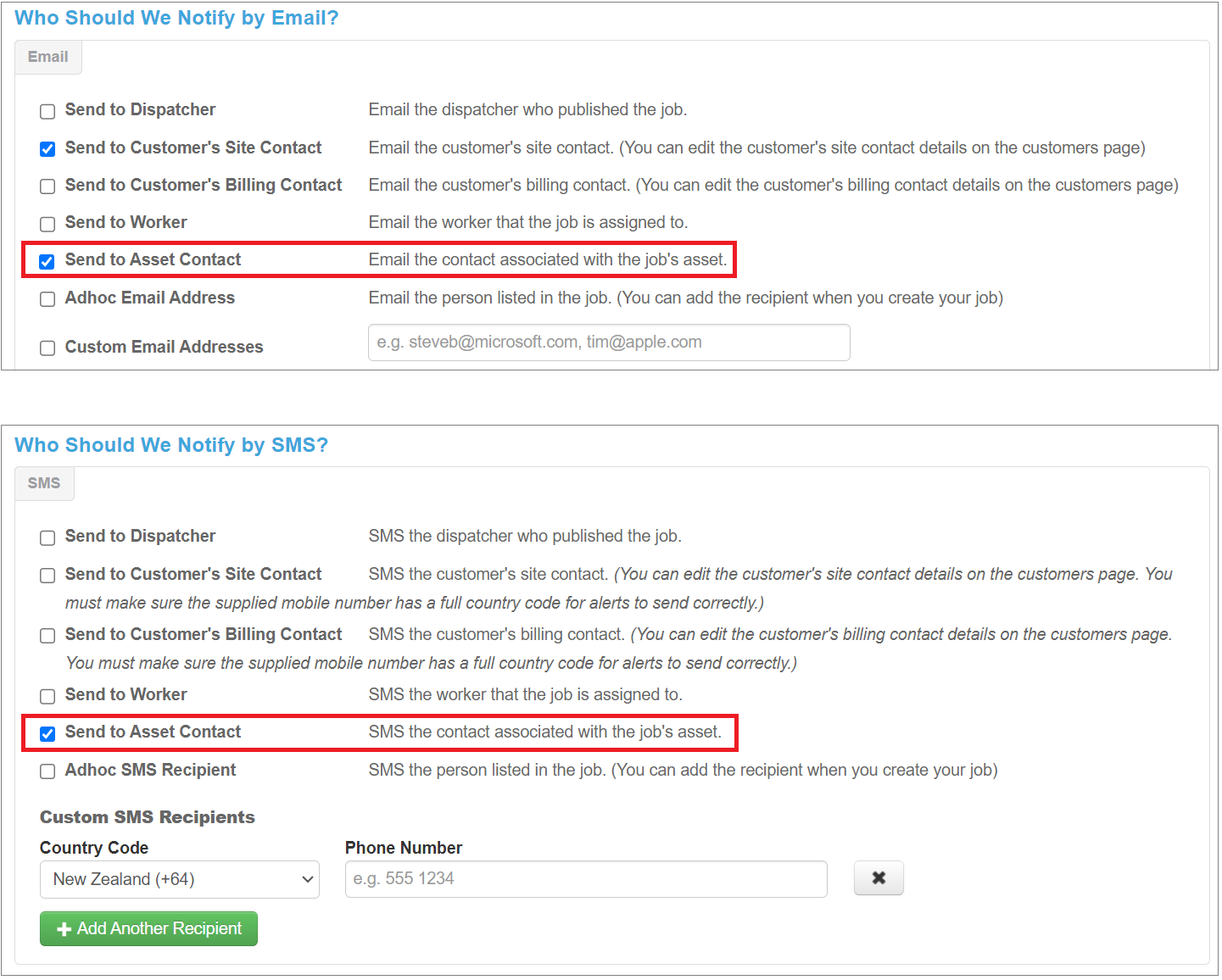Screen dimensions: 1222x980
Task: Tick SMS Send to Customer's Billing Contact
Action: click(x=47, y=636)
